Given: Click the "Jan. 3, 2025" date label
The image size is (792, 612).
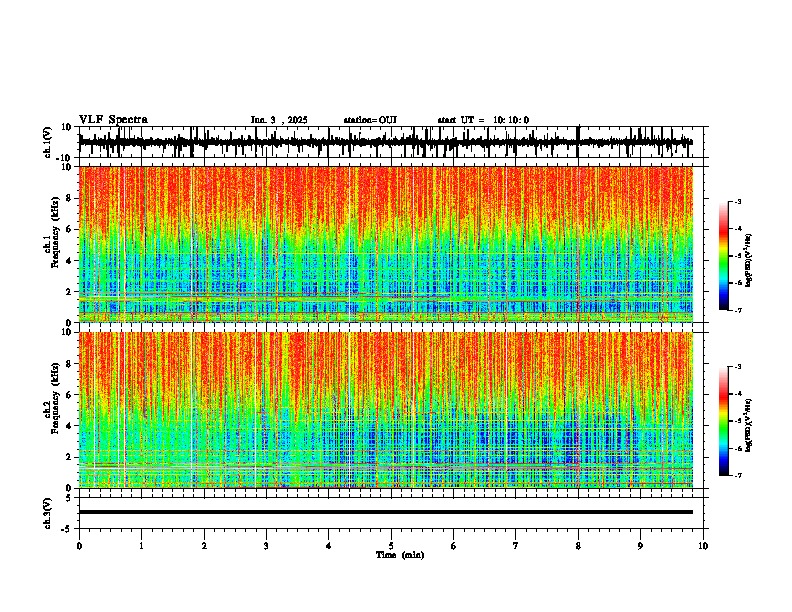Looking at the screenshot, I should tap(279, 120).
